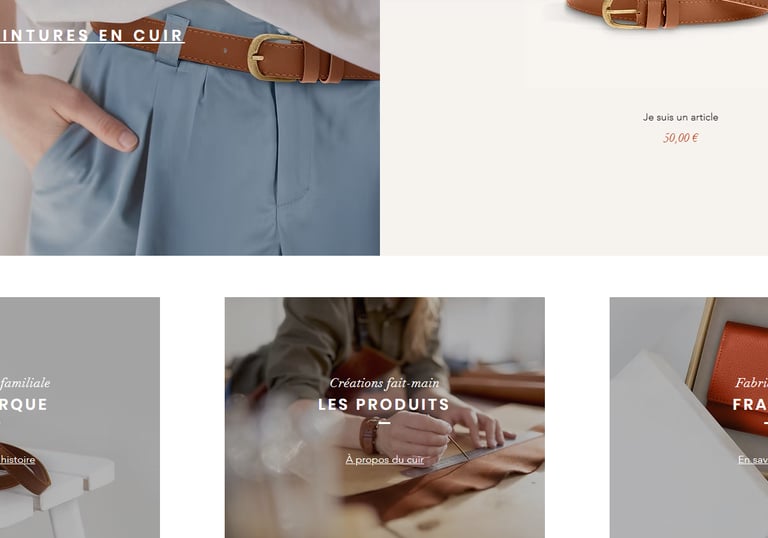Image resolution: width=768 pixels, height=538 pixels.
Task: Click the "Je suis un article" product title
Action: point(680,117)
